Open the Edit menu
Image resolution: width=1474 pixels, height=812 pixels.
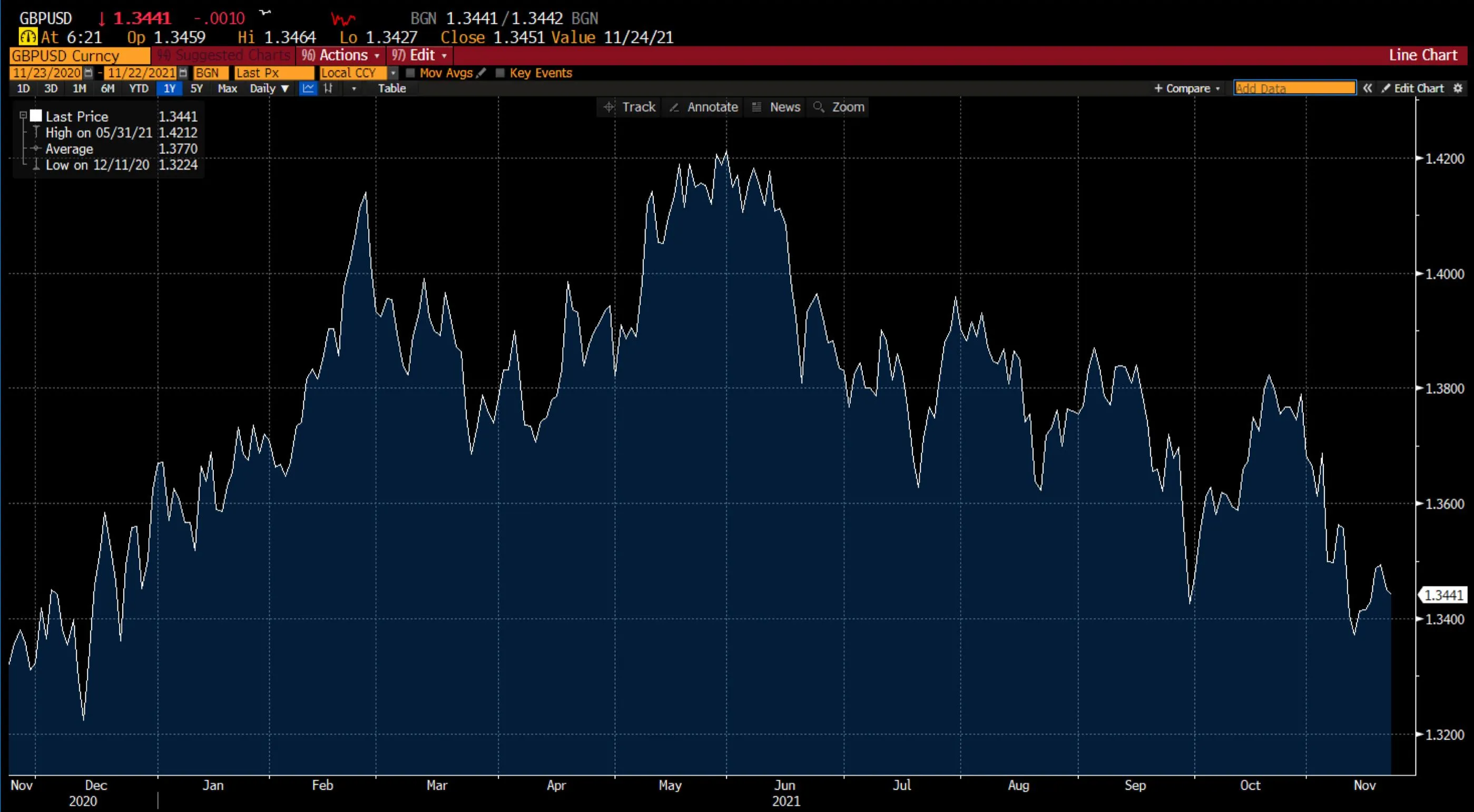pyautogui.click(x=419, y=55)
